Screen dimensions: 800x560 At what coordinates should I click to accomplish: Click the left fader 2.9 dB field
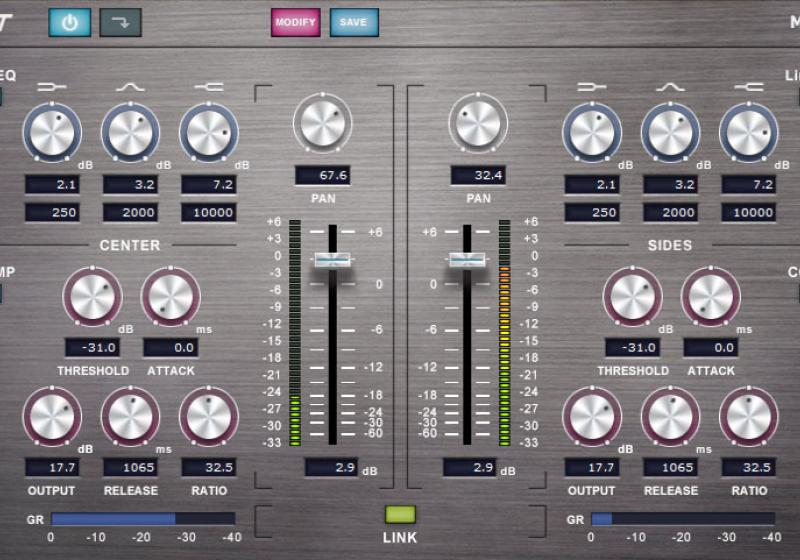click(332, 467)
